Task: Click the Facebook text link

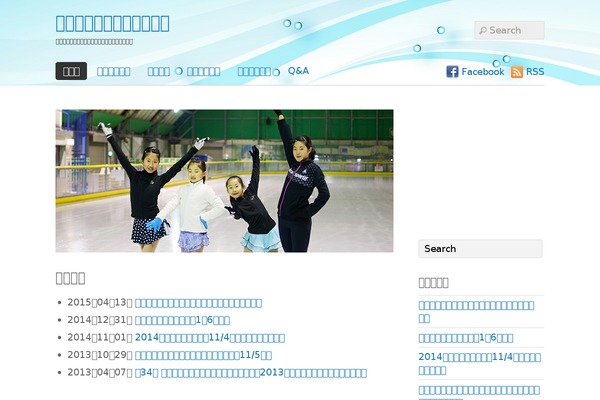Action: pos(483,72)
